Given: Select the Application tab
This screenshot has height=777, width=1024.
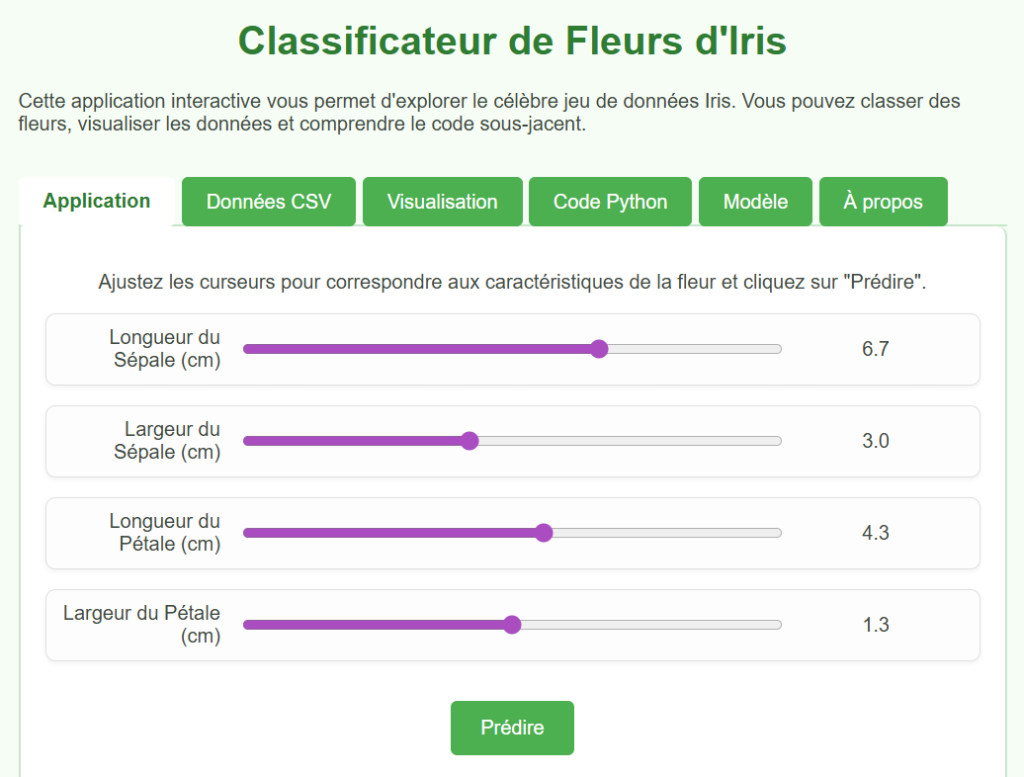Looking at the screenshot, I should [97, 201].
